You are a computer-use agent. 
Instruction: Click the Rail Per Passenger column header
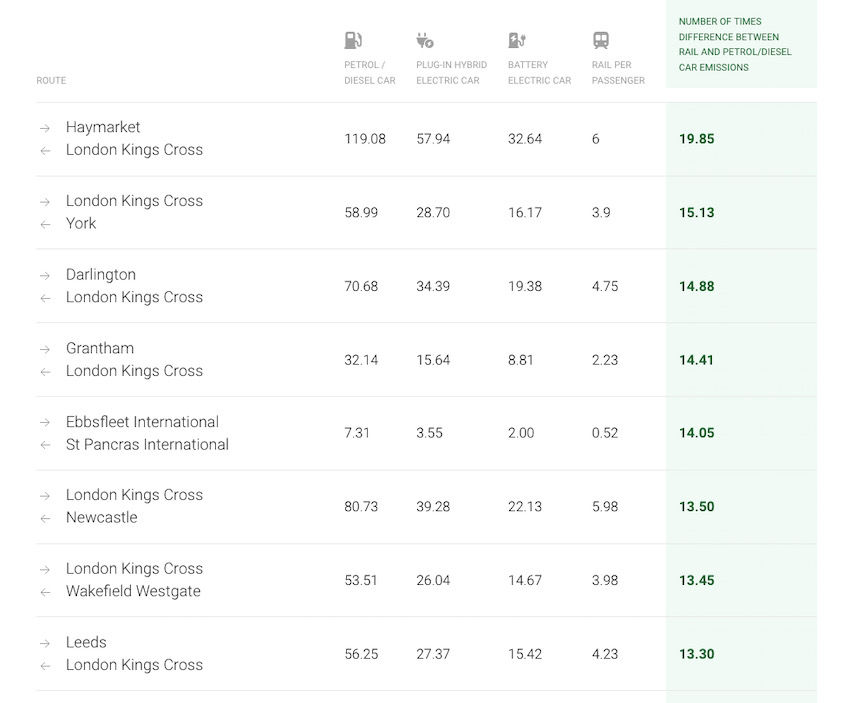pyautogui.click(x=618, y=73)
